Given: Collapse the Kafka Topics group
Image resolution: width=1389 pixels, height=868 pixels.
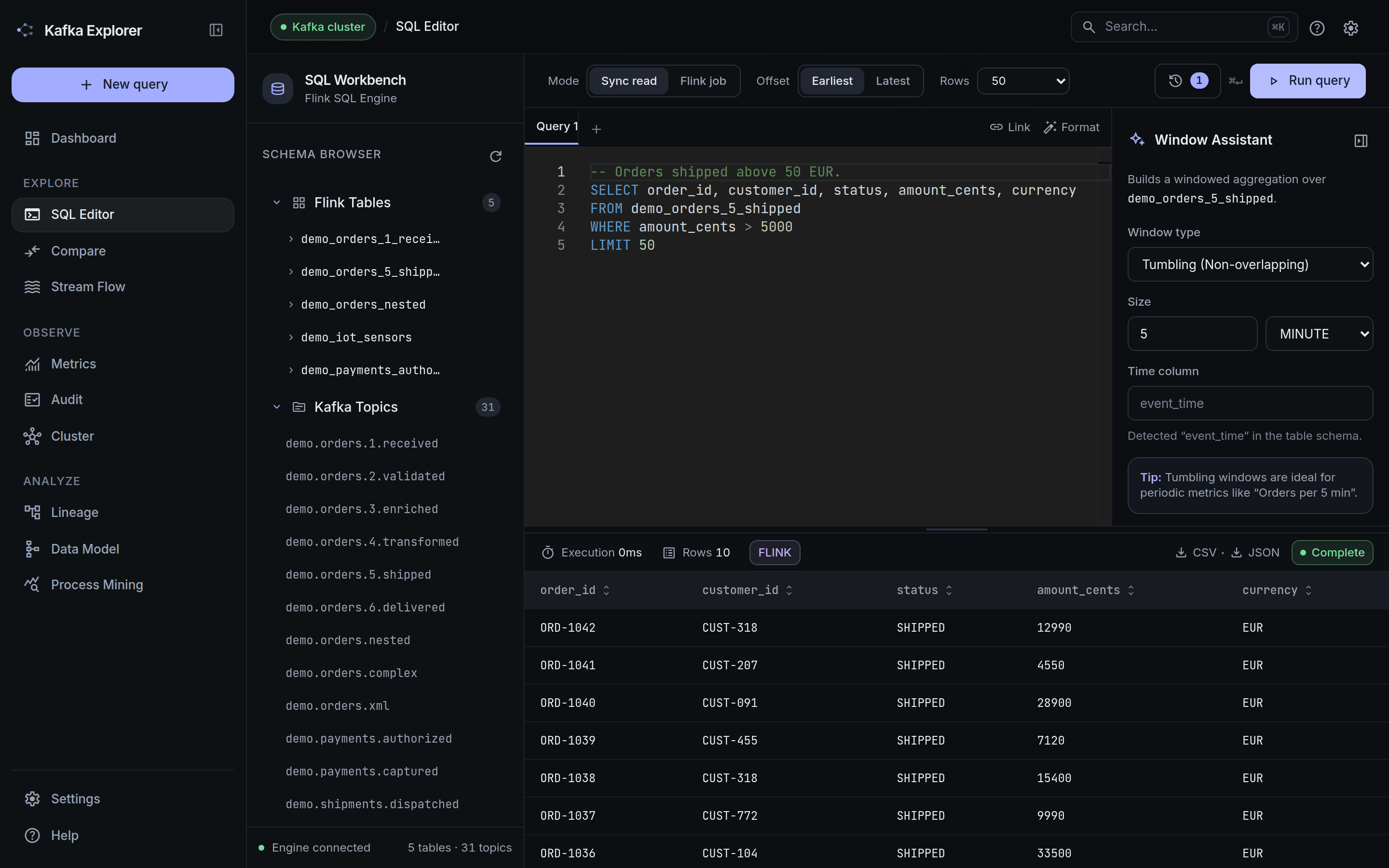Looking at the screenshot, I should [277, 407].
